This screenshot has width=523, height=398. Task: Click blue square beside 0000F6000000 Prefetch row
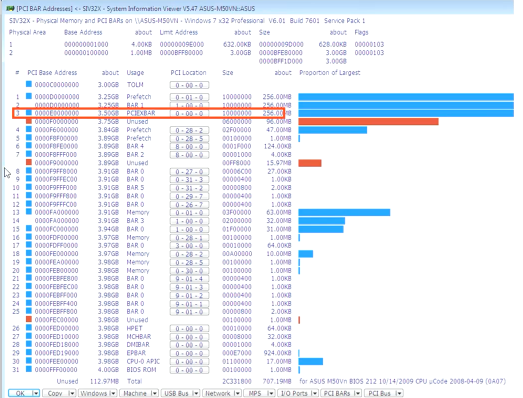pyautogui.click(x=29, y=129)
